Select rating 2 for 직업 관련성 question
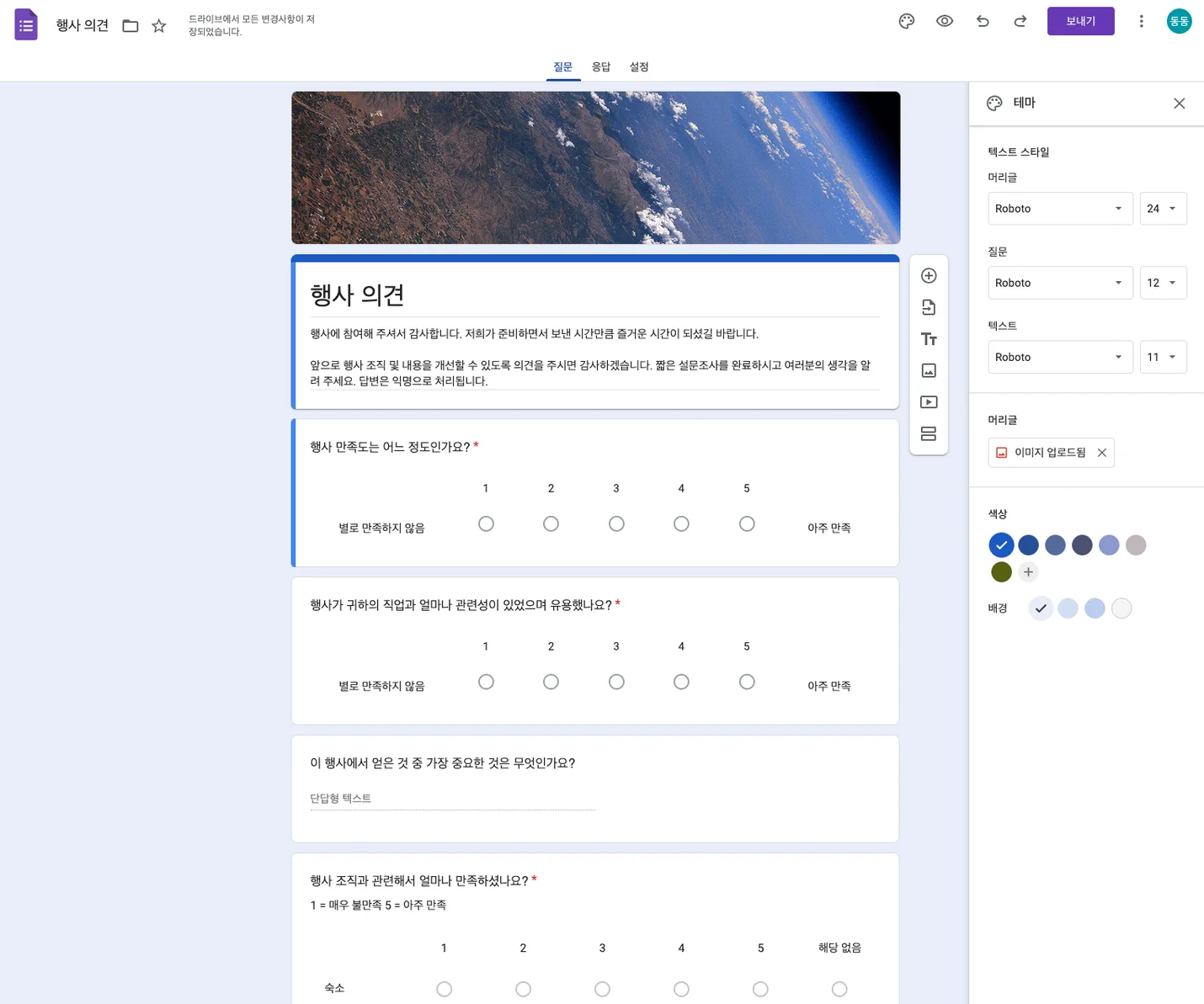Viewport: 1204px width, 1004px height. pyautogui.click(x=551, y=682)
